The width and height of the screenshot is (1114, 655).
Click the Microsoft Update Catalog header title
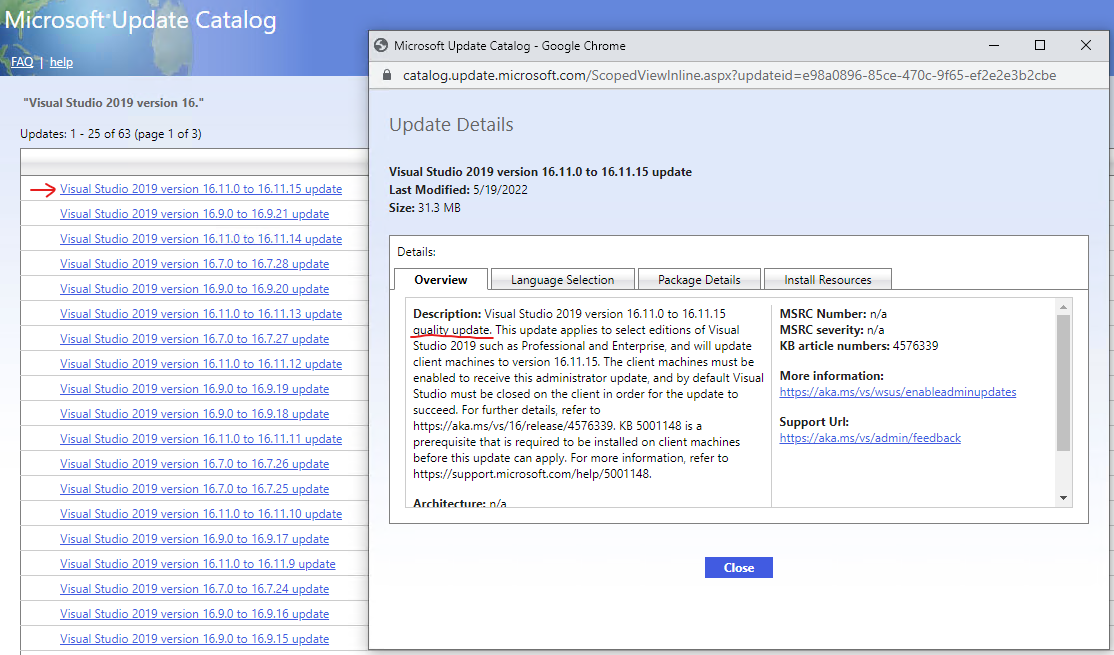point(140,20)
